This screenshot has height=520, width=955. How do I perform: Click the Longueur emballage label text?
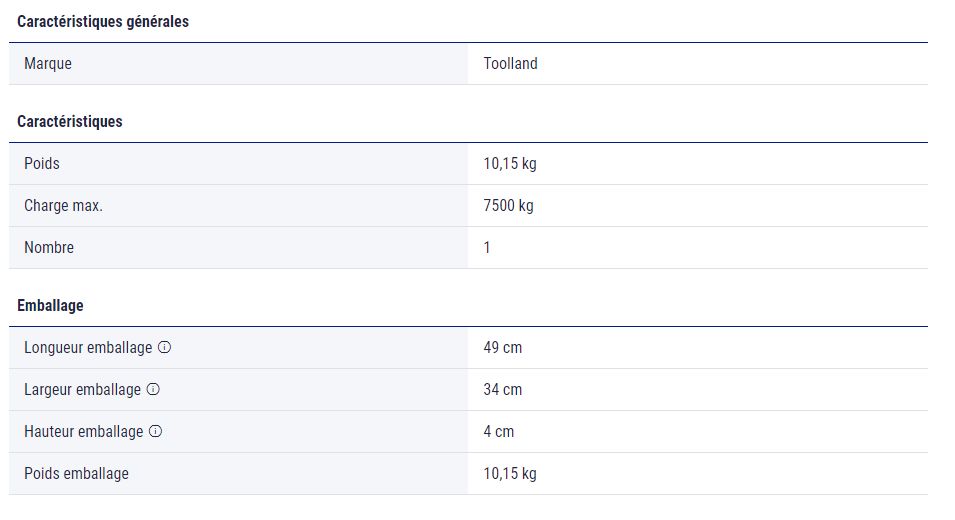coord(88,348)
